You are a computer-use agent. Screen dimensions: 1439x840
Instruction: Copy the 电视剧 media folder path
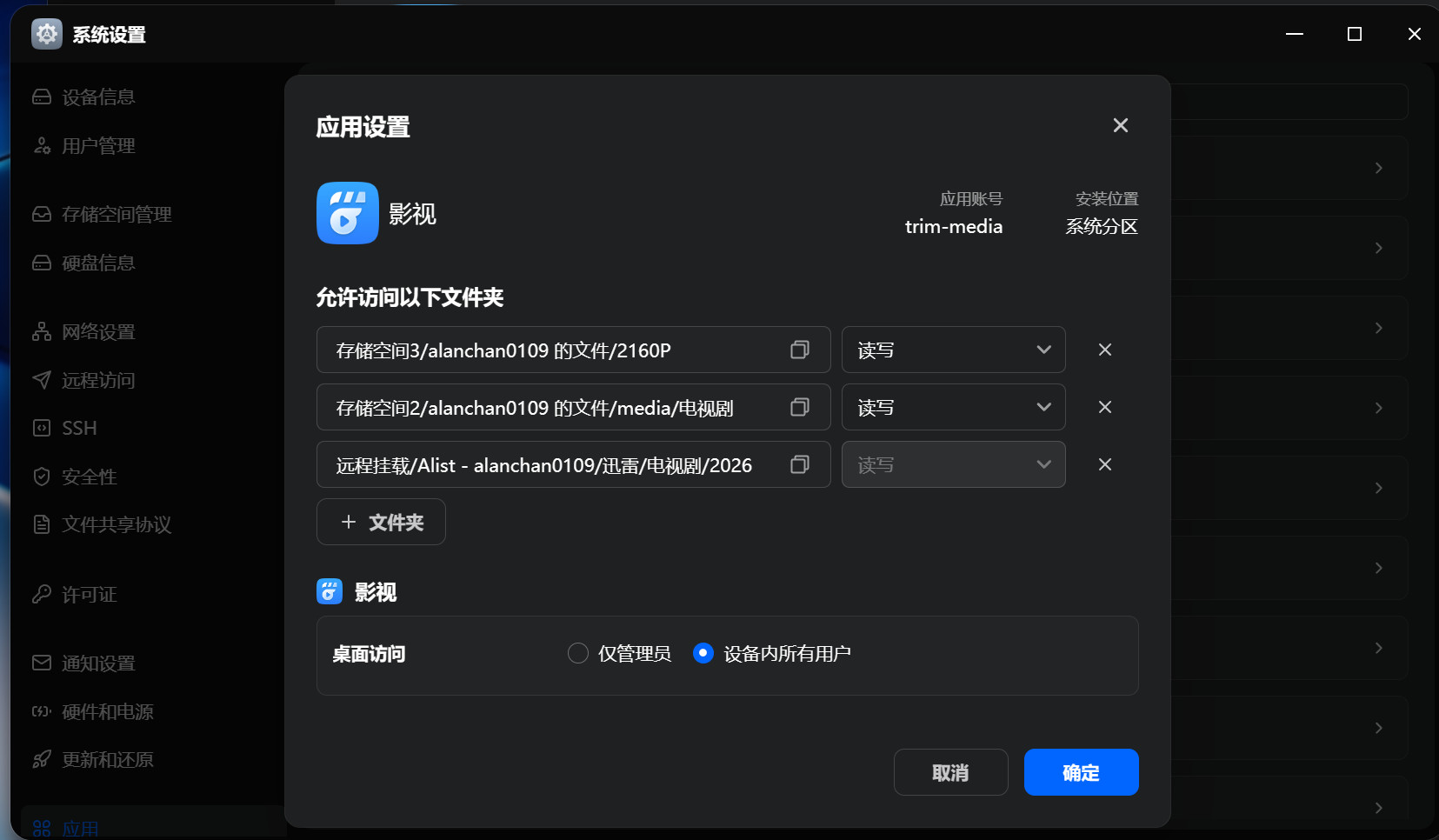pyautogui.click(x=798, y=407)
